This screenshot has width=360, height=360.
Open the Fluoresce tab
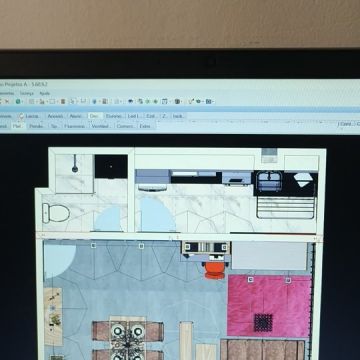click(75, 126)
